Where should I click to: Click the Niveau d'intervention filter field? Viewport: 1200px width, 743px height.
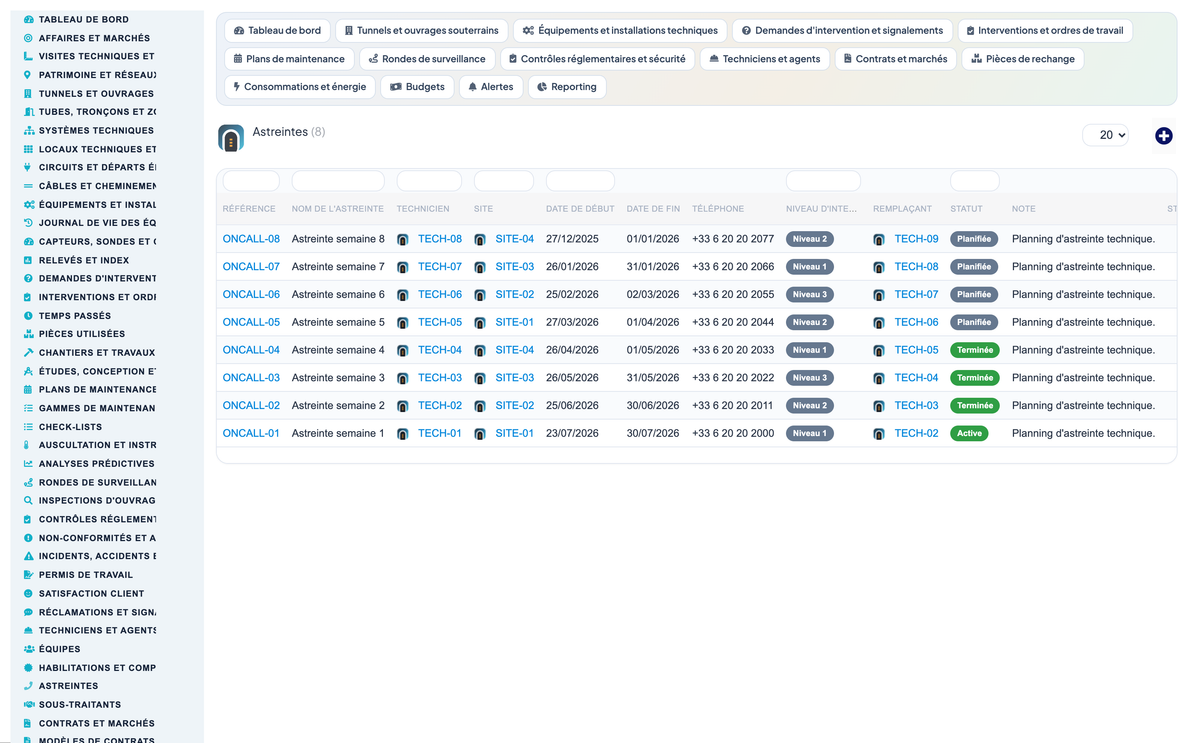point(823,181)
